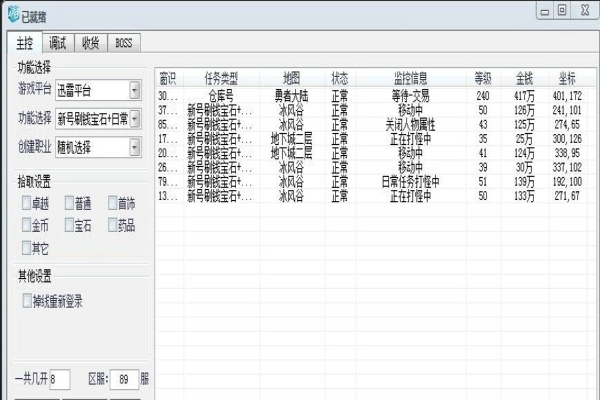
Task: Select the row with window ID 13...
Action: (x=375, y=196)
